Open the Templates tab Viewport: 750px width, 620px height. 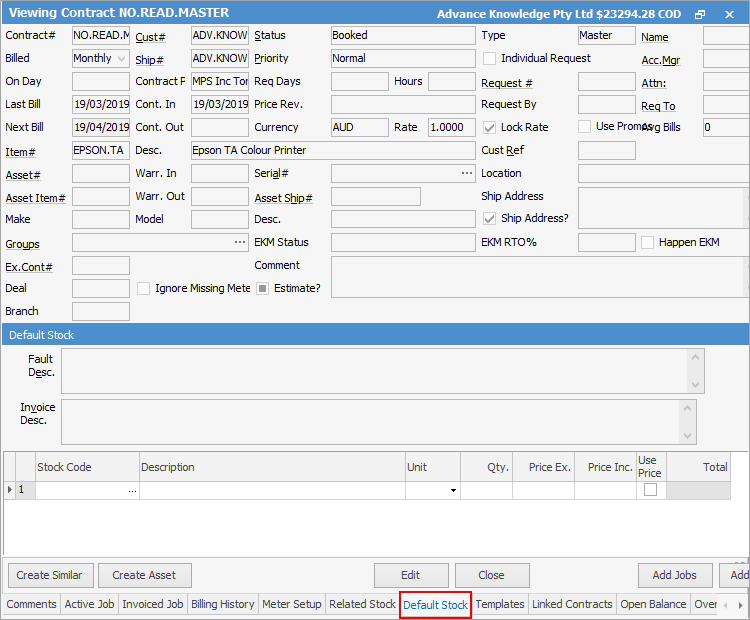[500, 604]
